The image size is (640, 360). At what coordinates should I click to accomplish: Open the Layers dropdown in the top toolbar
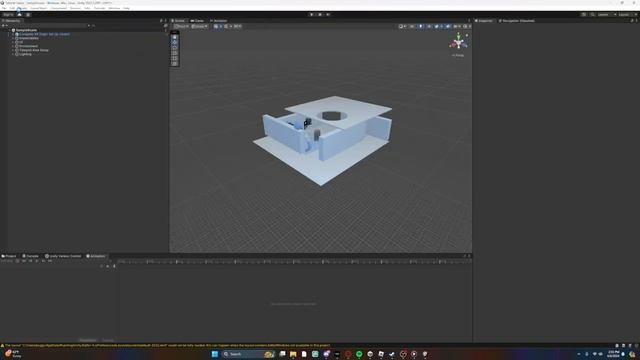607,14
